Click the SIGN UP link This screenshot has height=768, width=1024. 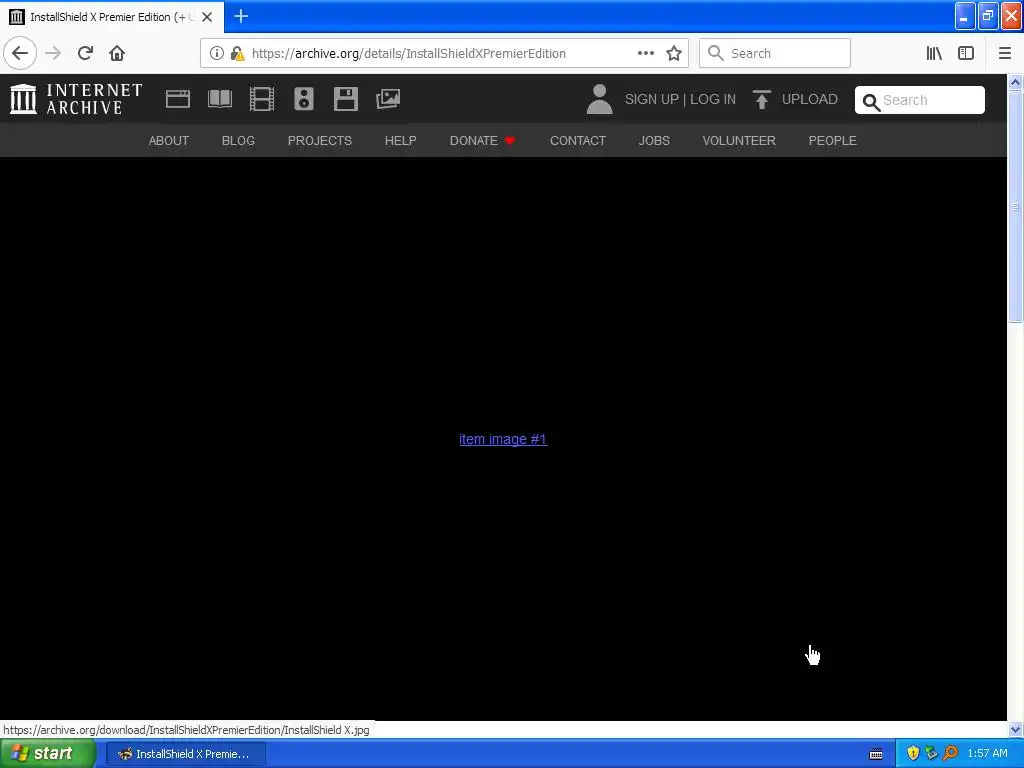point(652,99)
